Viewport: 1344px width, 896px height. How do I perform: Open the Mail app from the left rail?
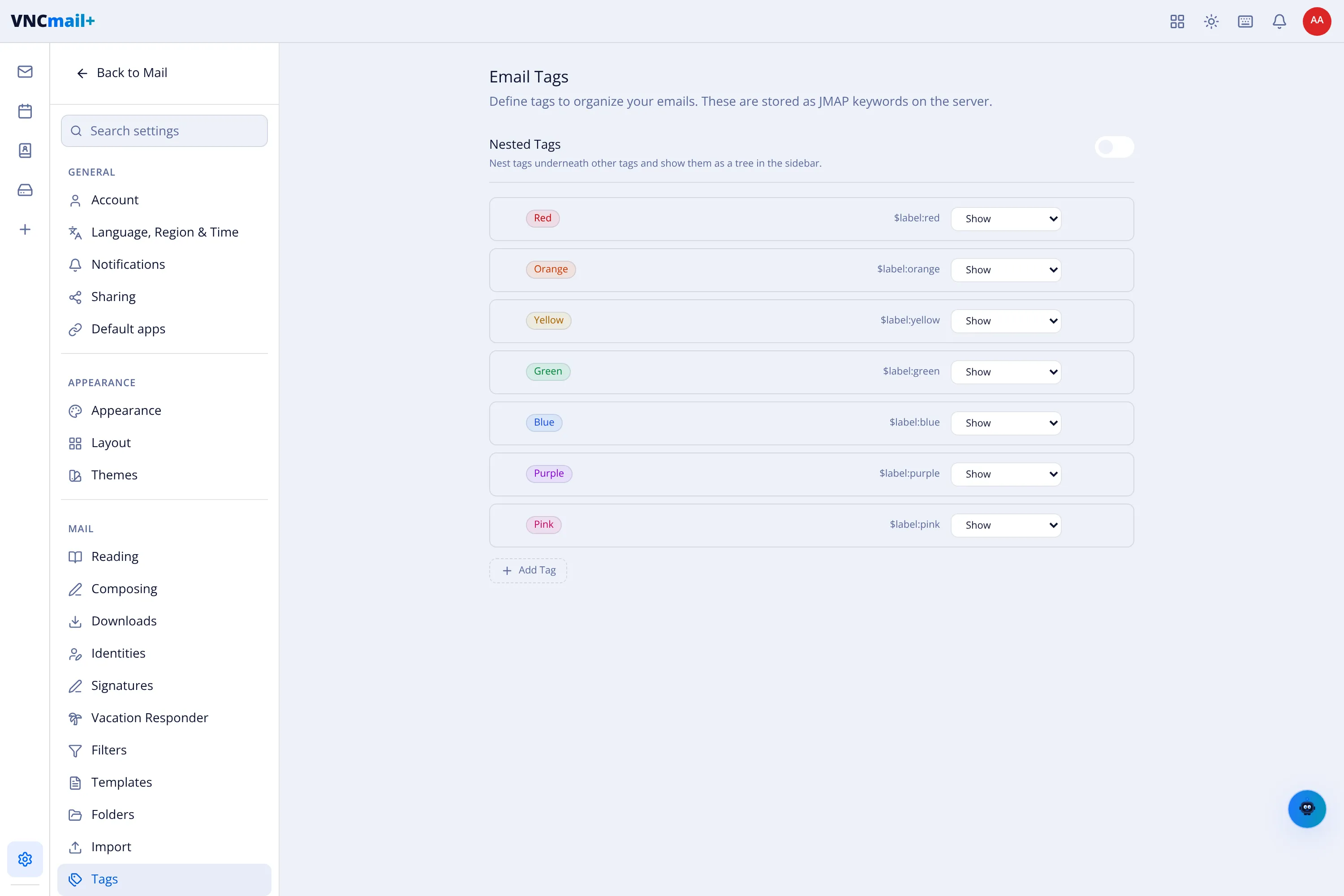pyautogui.click(x=25, y=71)
